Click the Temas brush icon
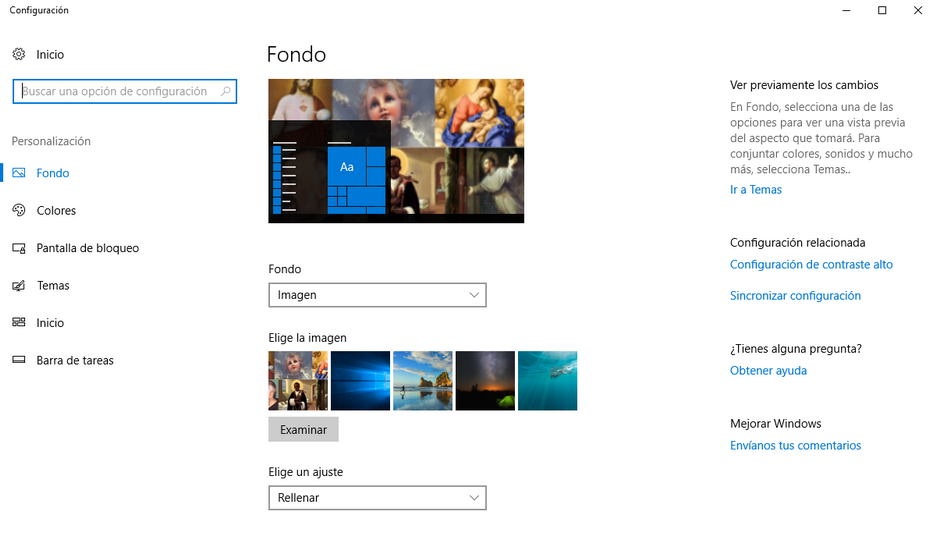Screen dimensions: 936x550 18,285
